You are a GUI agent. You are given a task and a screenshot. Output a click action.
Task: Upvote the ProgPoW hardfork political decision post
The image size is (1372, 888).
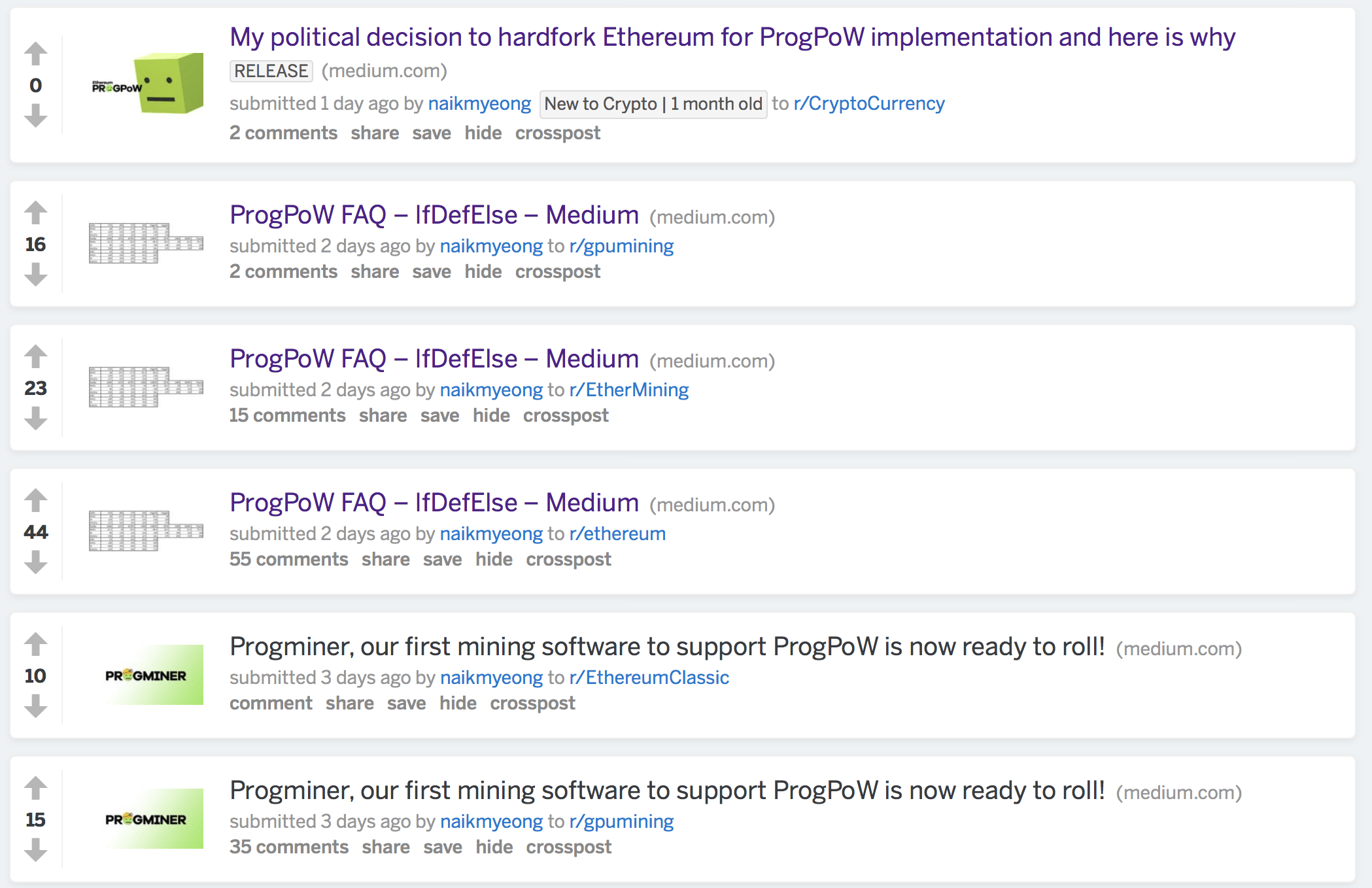point(36,54)
